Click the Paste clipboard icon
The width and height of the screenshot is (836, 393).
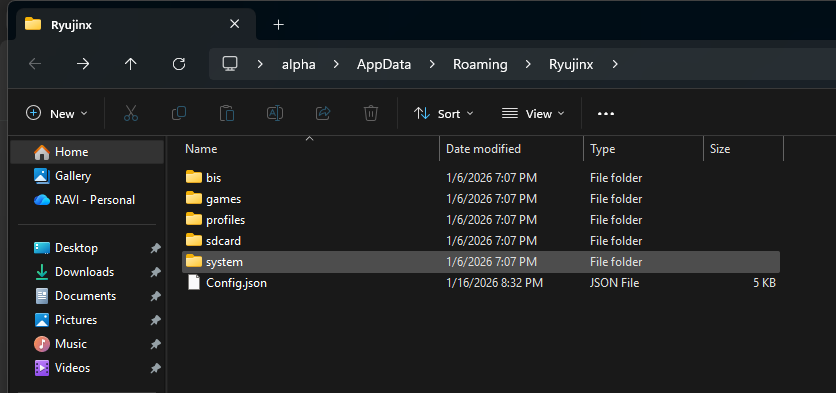(x=227, y=113)
